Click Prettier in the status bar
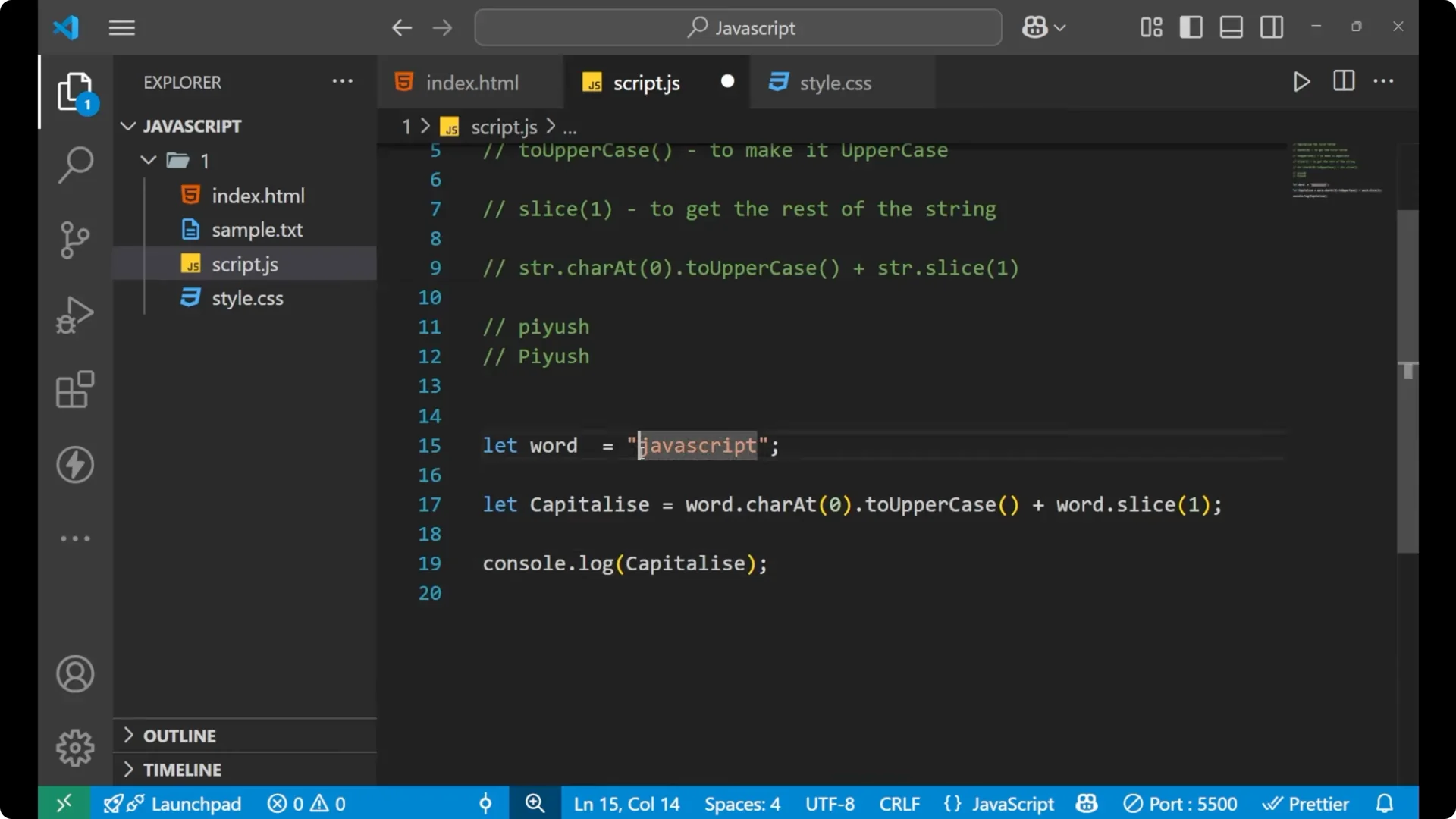This screenshot has width=1456, height=819. (x=1307, y=803)
